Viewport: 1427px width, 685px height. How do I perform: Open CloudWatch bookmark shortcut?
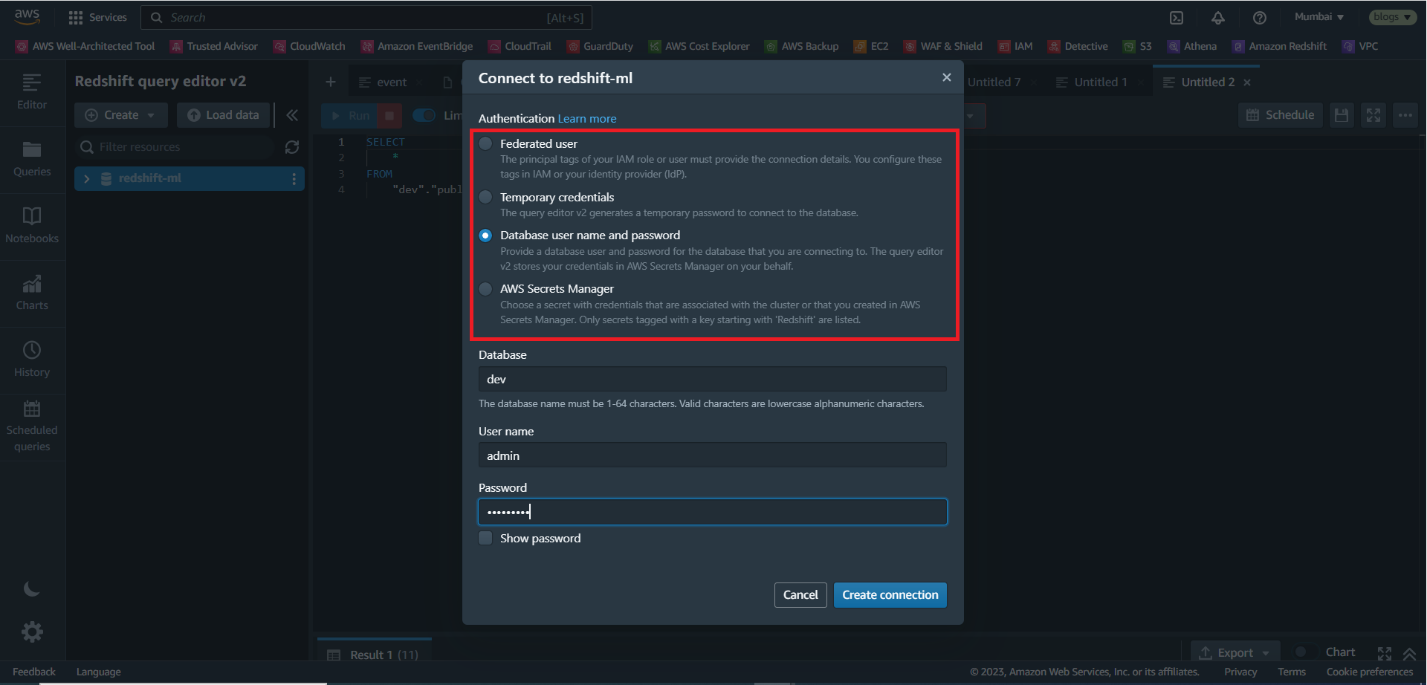coord(309,46)
